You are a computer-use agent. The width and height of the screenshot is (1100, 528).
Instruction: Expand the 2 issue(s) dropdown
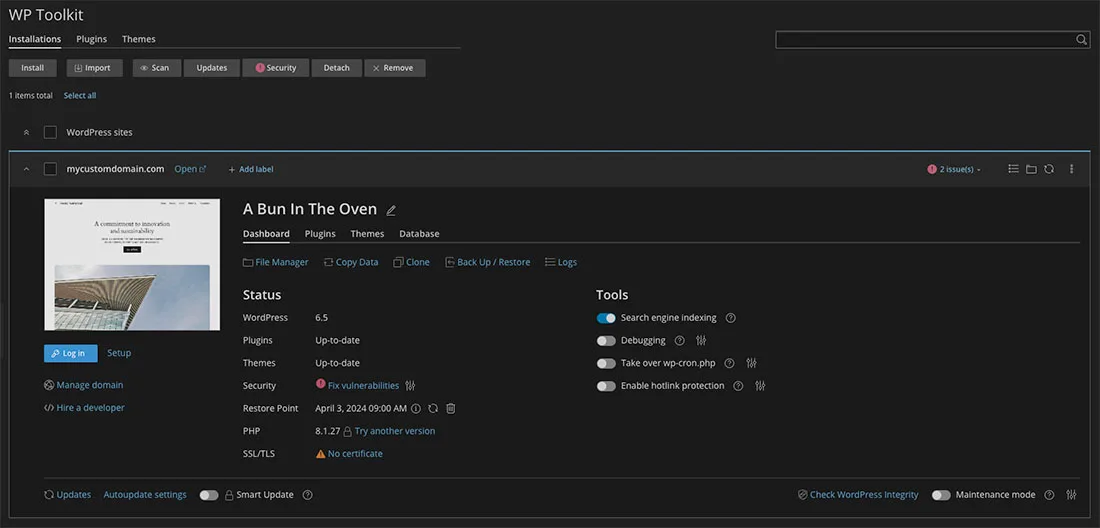click(955, 169)
